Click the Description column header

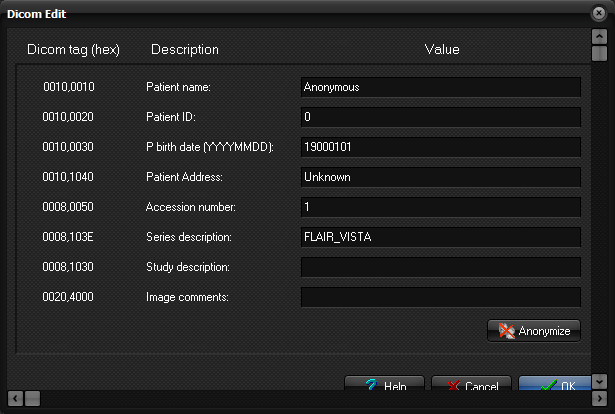[184, 49]
